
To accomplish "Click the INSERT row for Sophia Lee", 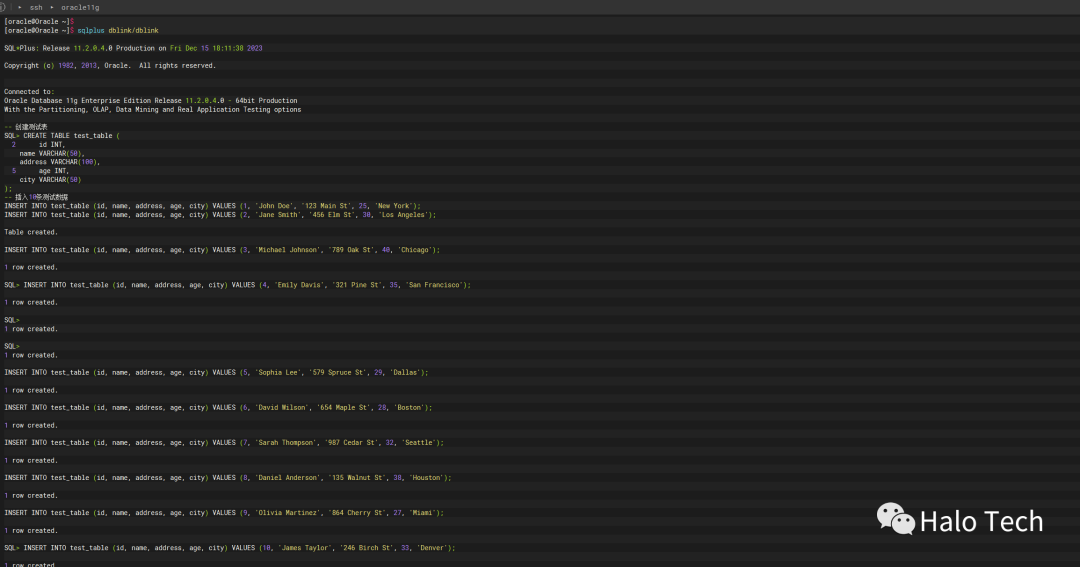I will click(x=216, y=373).
